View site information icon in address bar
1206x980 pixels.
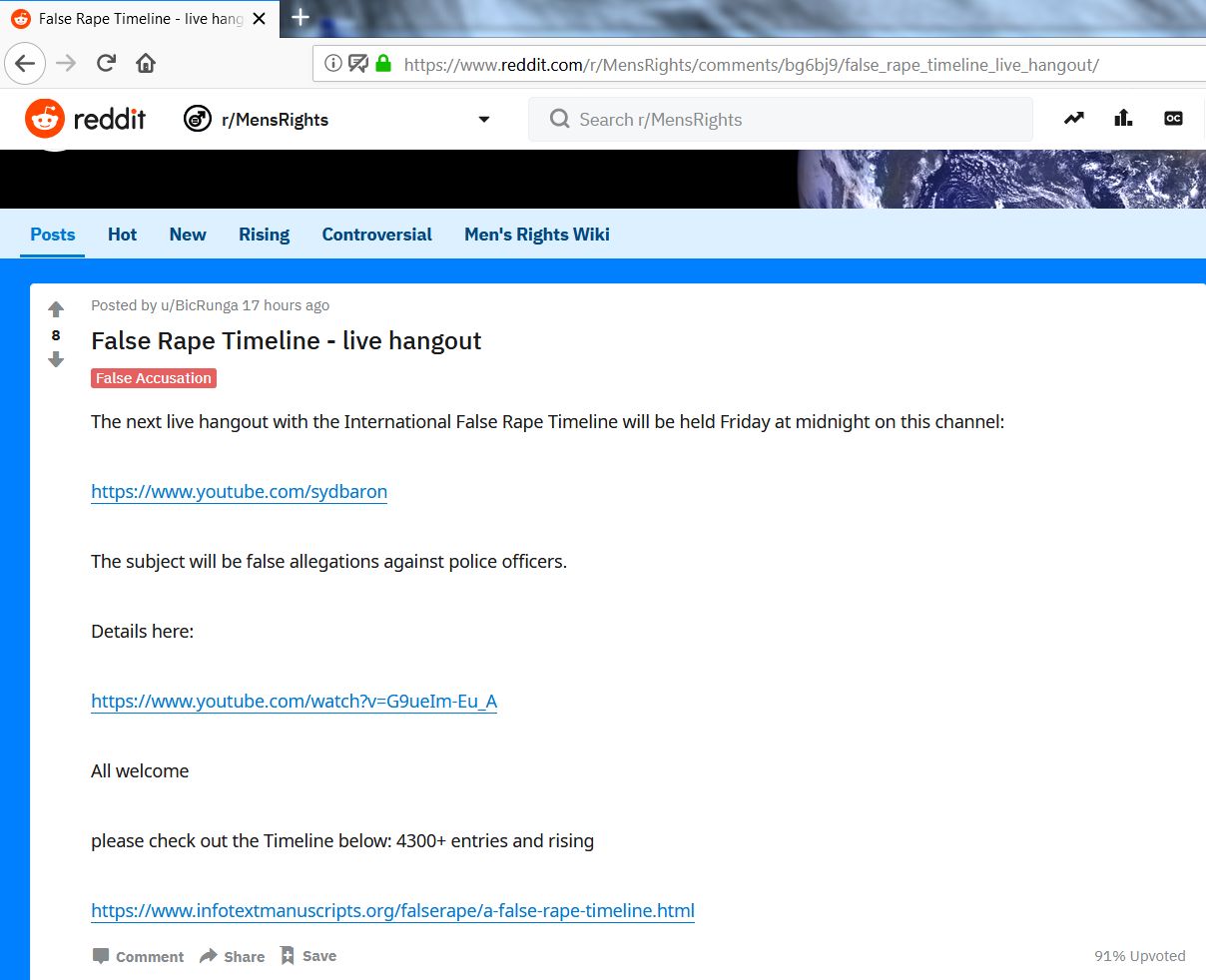pos(333,64)
